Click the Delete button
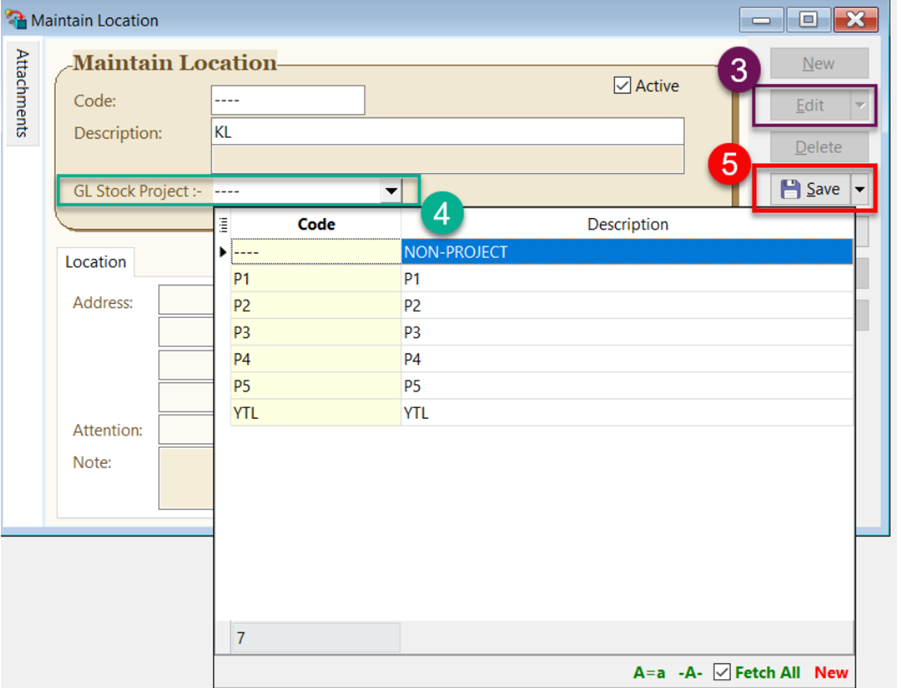The width and height of the screenshot is (903, 688). (817, 147)
